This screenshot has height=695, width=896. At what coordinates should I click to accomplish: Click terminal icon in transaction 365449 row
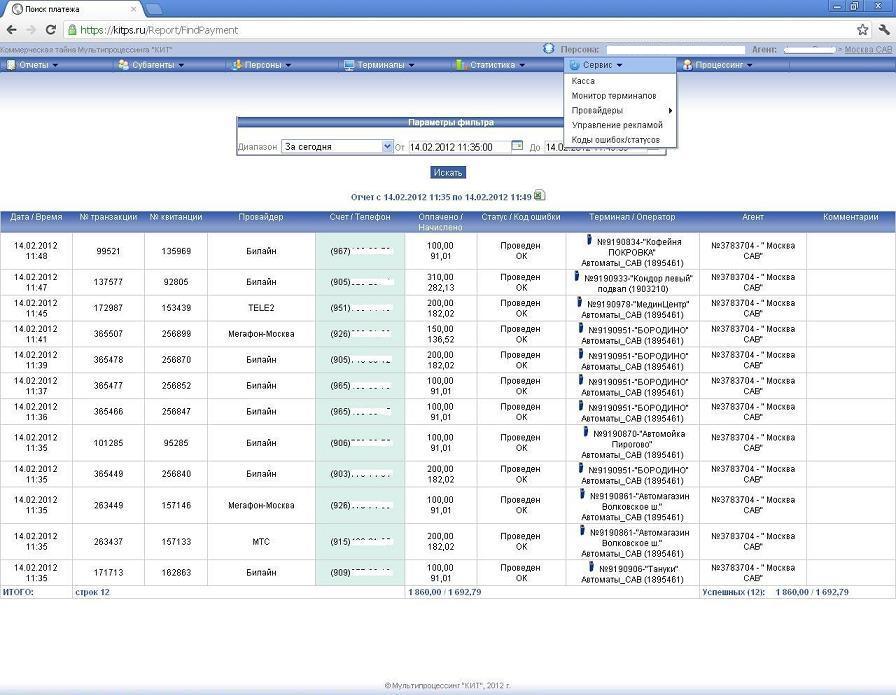point(581,468)
